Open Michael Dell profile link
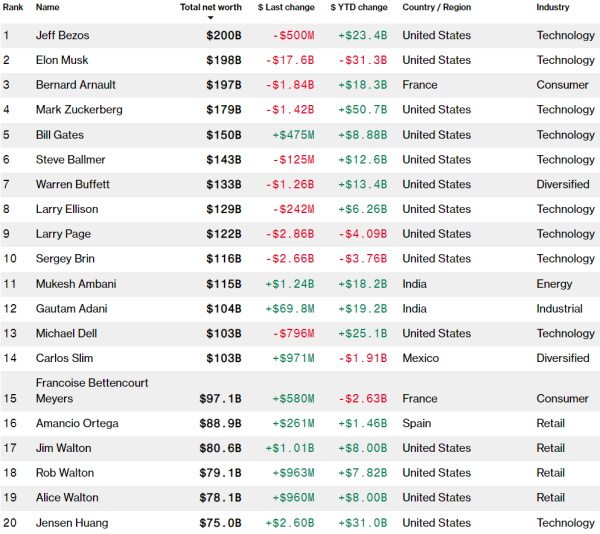Image resolution: width=600 pixels, height=534 pixels. (66, 334)
